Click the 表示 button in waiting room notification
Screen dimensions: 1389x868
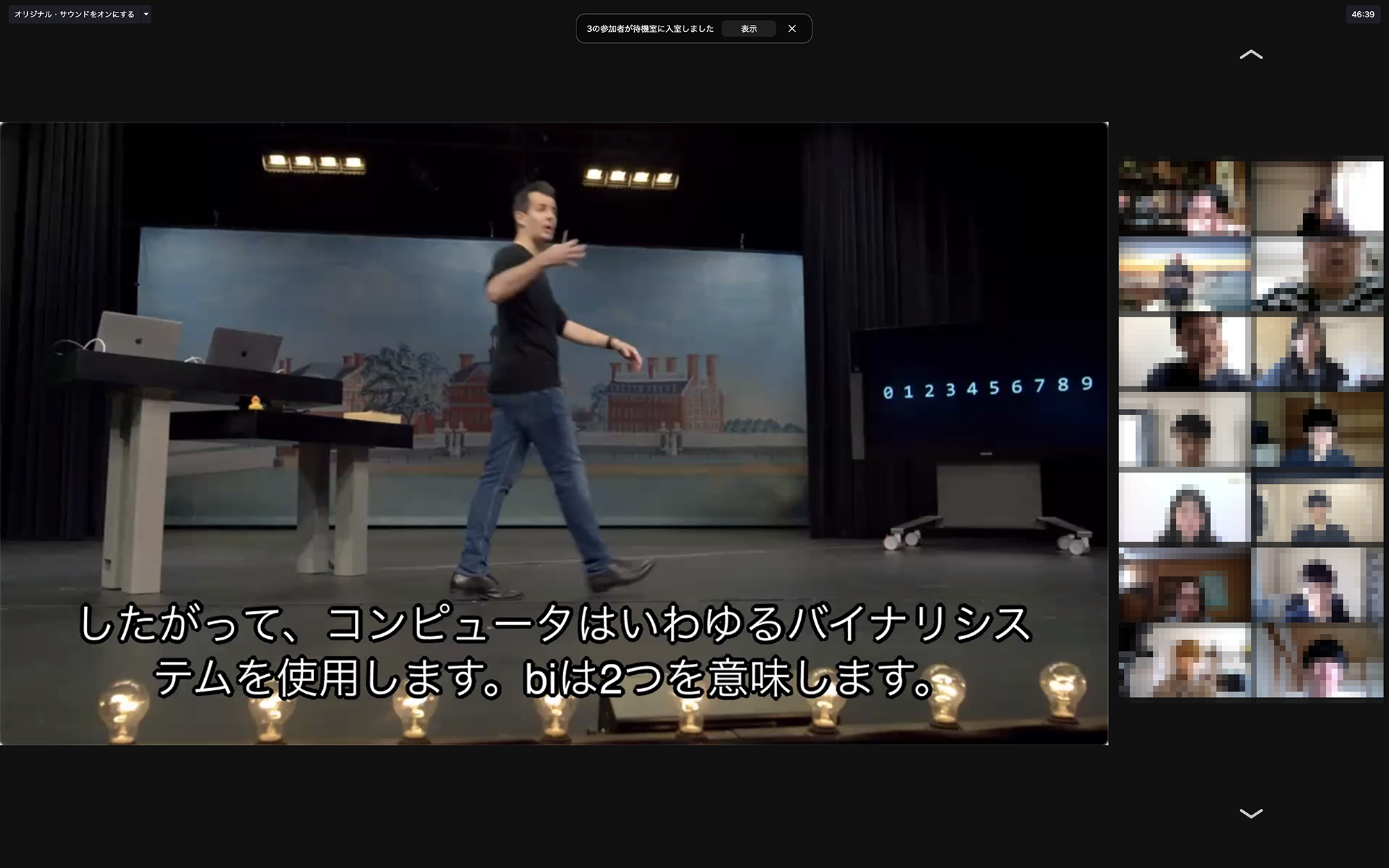pyautogui.click(x=748, y=28)
